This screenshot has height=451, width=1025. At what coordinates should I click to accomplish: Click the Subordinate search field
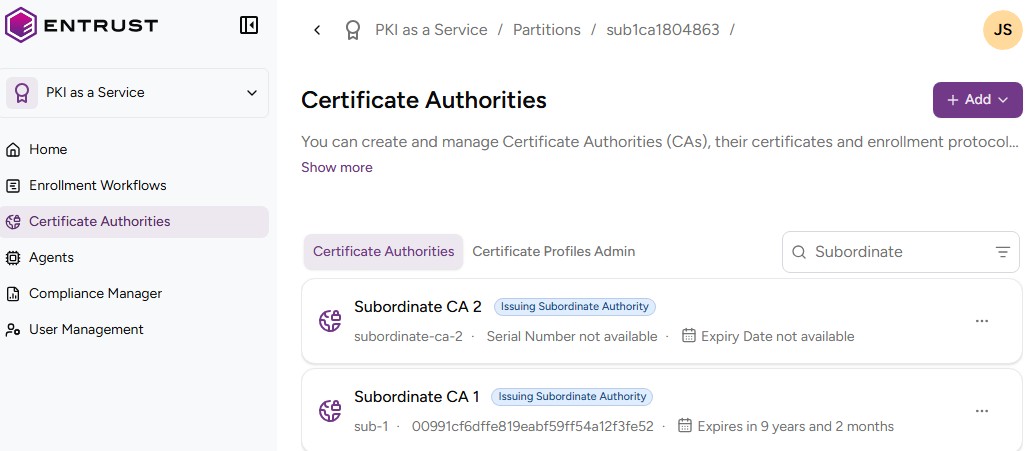tap(895, 252)
